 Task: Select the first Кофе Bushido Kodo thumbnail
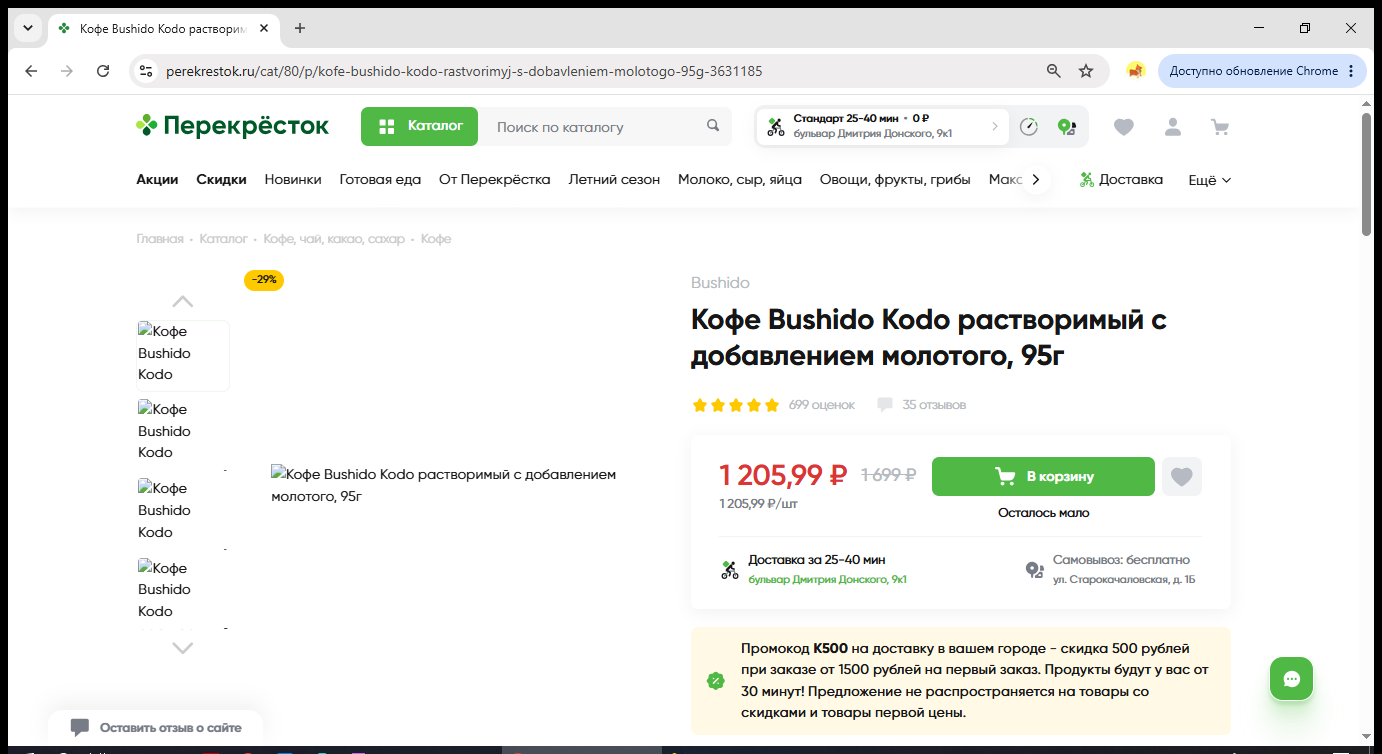[x=183, y=355]
